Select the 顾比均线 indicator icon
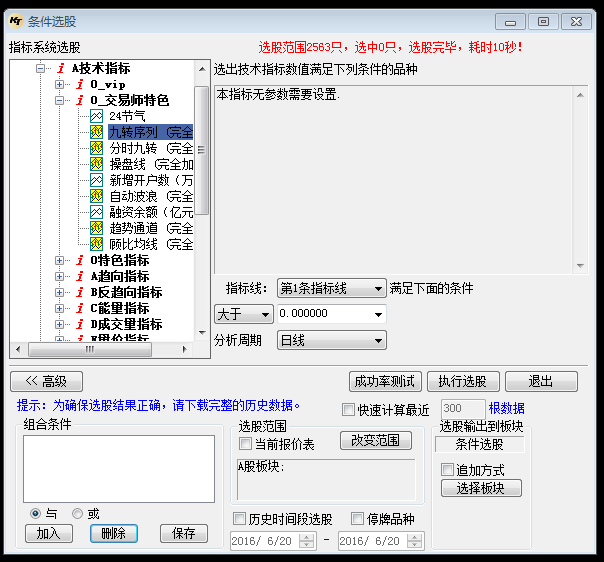 [x=97, y=245]
